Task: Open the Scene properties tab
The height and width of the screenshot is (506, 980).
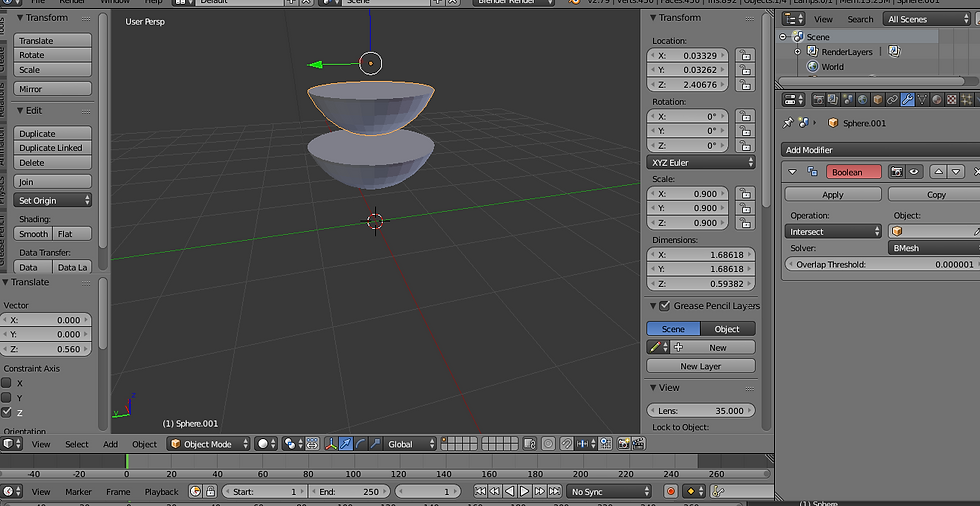Action: click(848, 99)
